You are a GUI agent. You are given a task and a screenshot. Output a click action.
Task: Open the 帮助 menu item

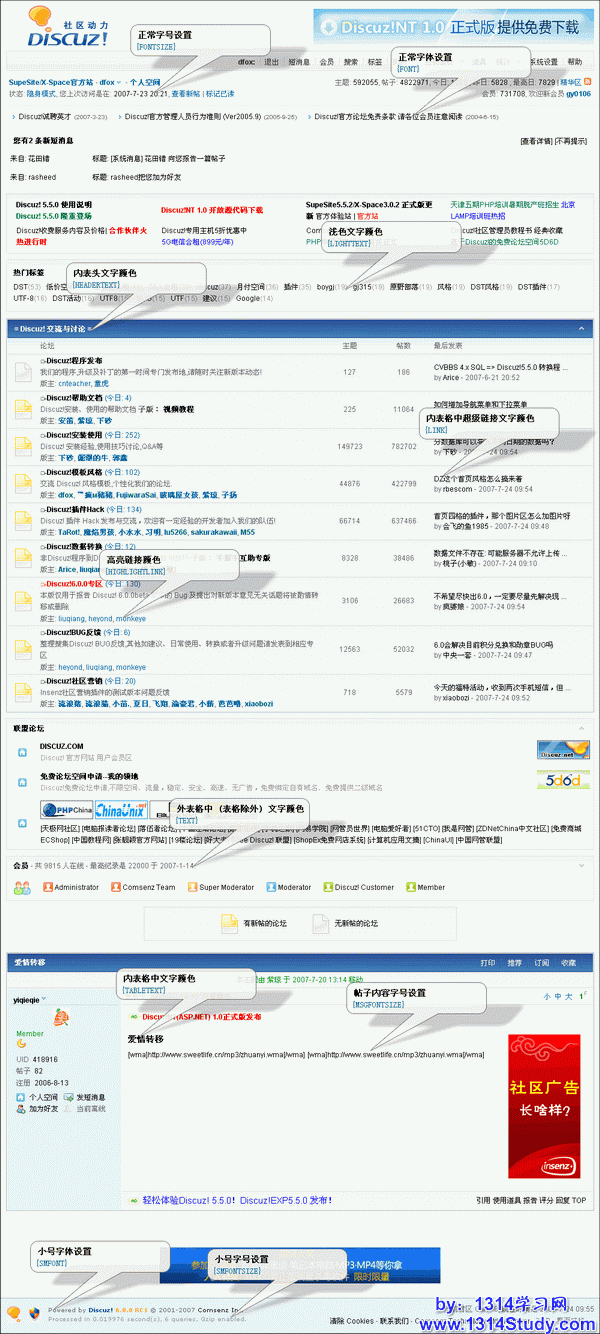(575, 62)
